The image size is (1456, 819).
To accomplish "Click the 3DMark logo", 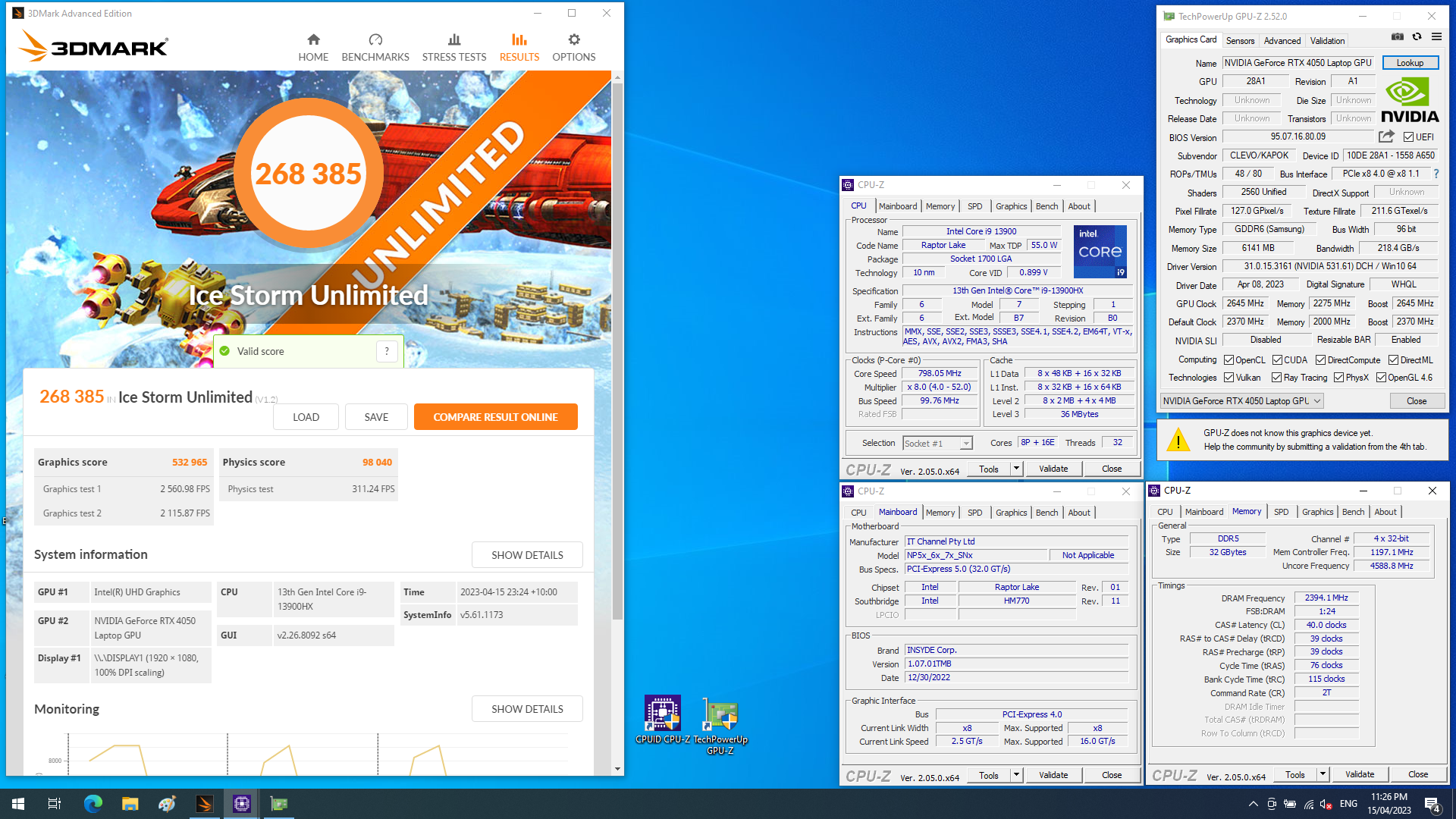I will (x=93, y=46).
